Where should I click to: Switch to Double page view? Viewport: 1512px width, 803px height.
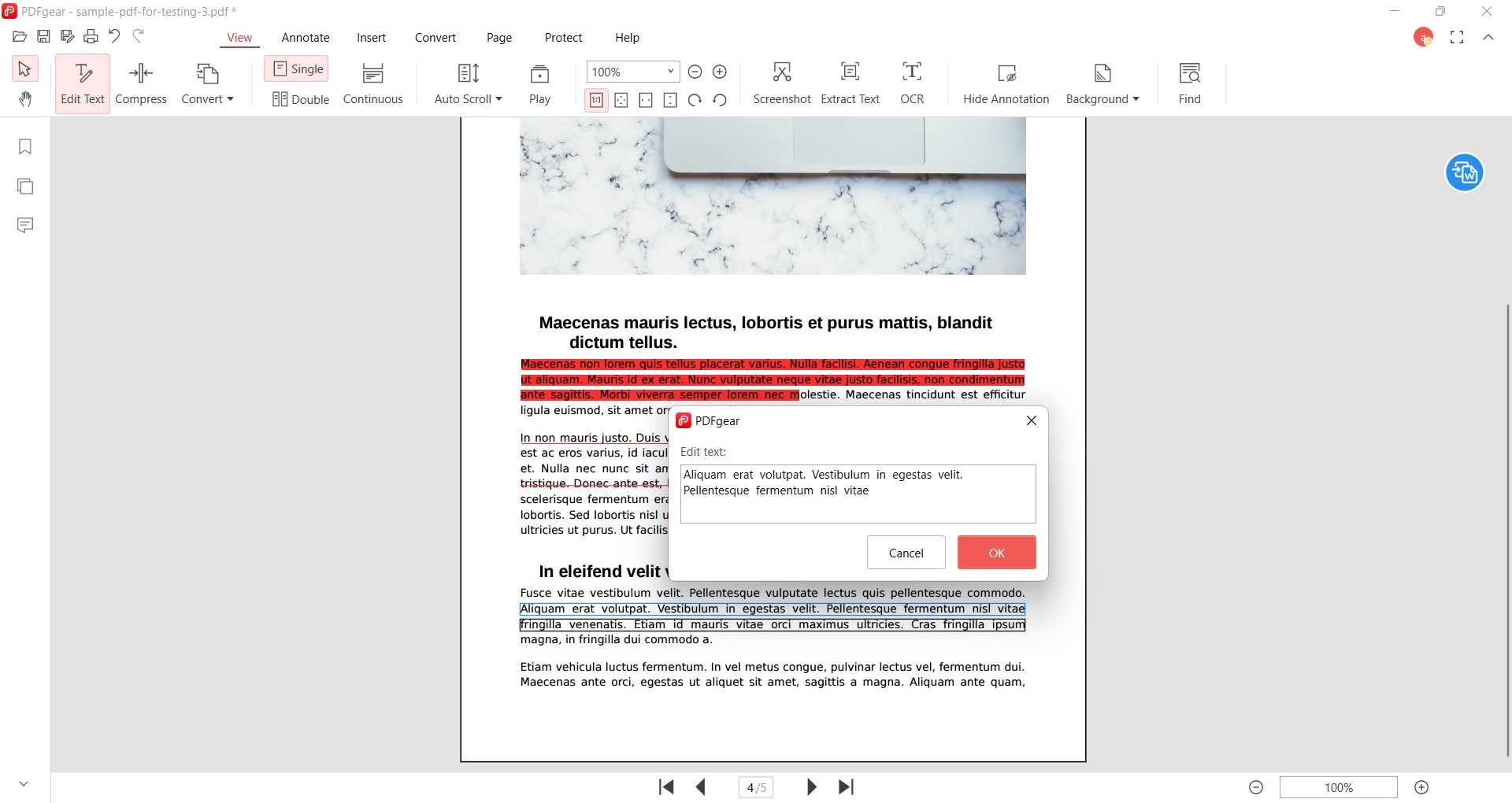coord(300,99)
